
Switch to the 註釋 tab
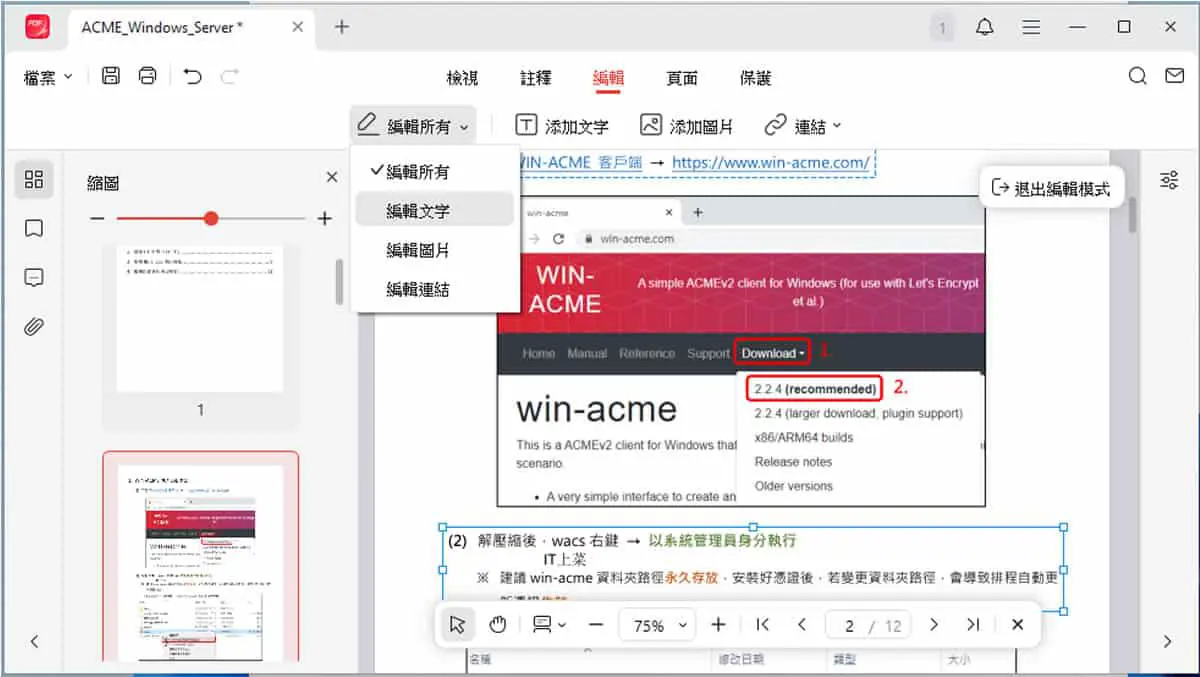(535, 78)
